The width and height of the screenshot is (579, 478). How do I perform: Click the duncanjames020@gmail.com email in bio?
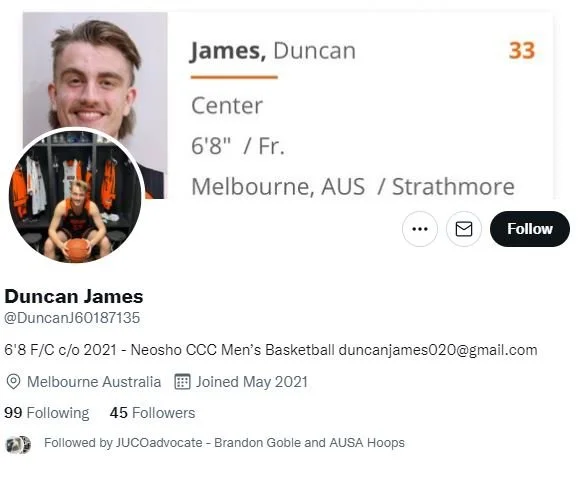pyautogui.click(x=438, y=350)
